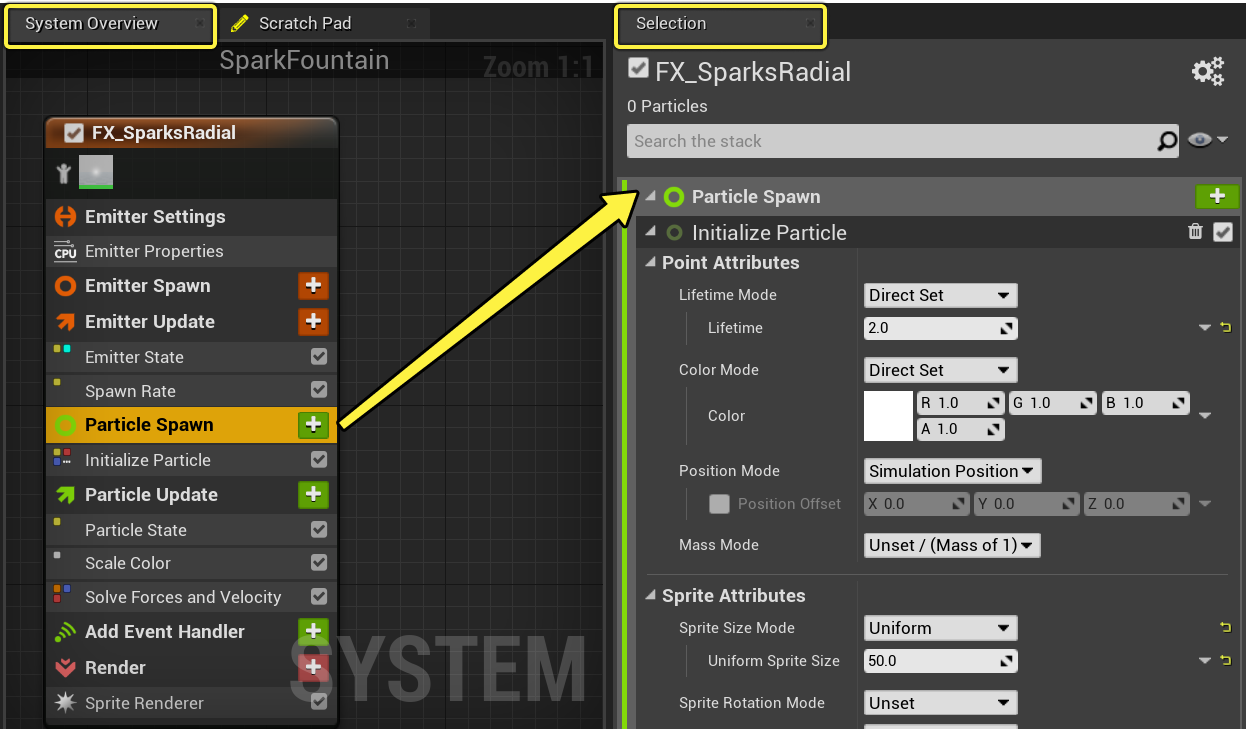This screenshot has height=729, width=1246.
Task: Collapse the Sprite Attributes category
Action: 652,596
